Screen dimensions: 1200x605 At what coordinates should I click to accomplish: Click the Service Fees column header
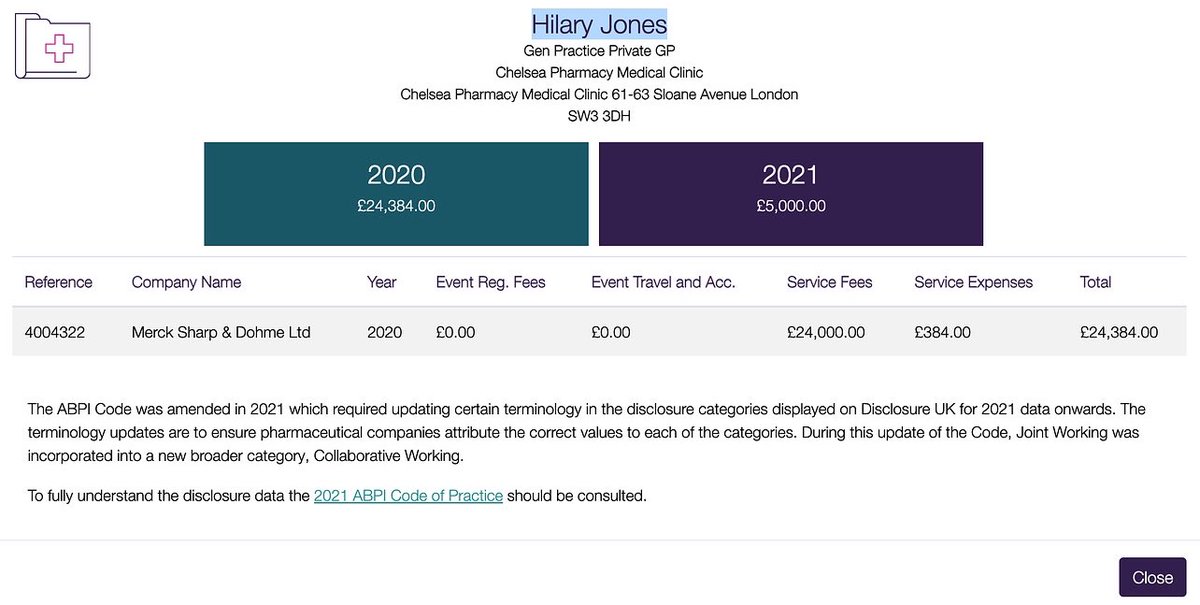[x=829, y=282]
